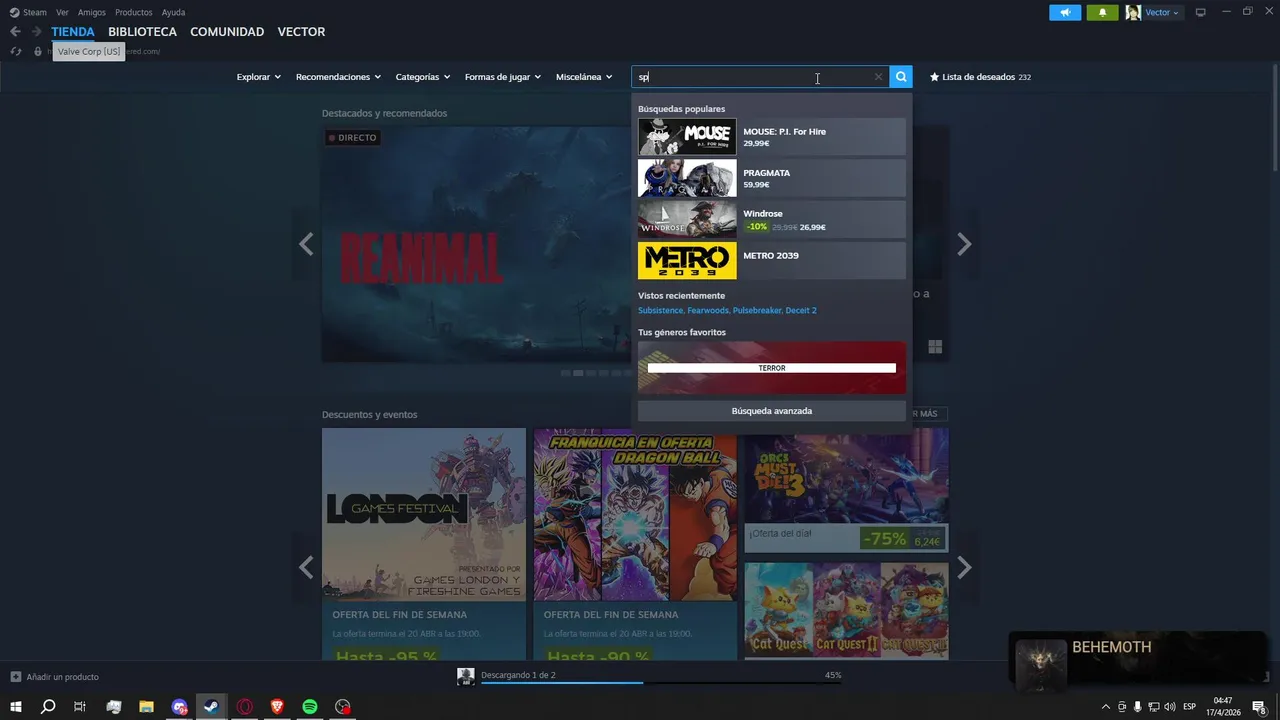Open the Ver menu
1280x720 pixels.
coord(63,12)
